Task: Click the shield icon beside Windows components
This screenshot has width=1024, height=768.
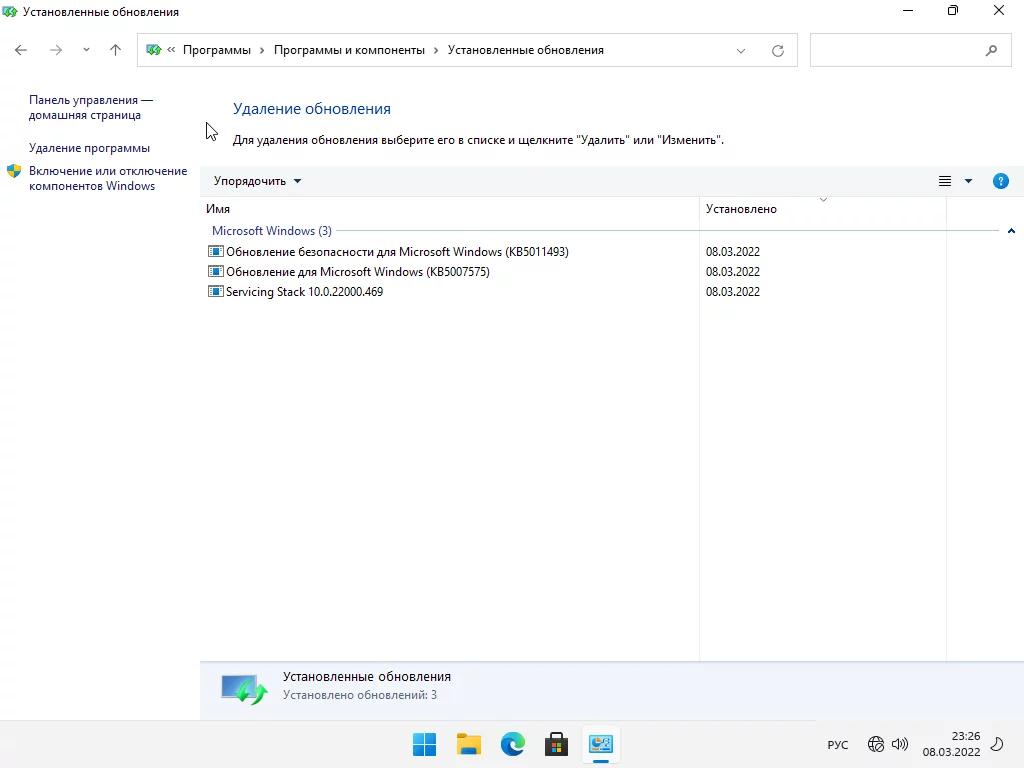Action: tap(14, 171)
